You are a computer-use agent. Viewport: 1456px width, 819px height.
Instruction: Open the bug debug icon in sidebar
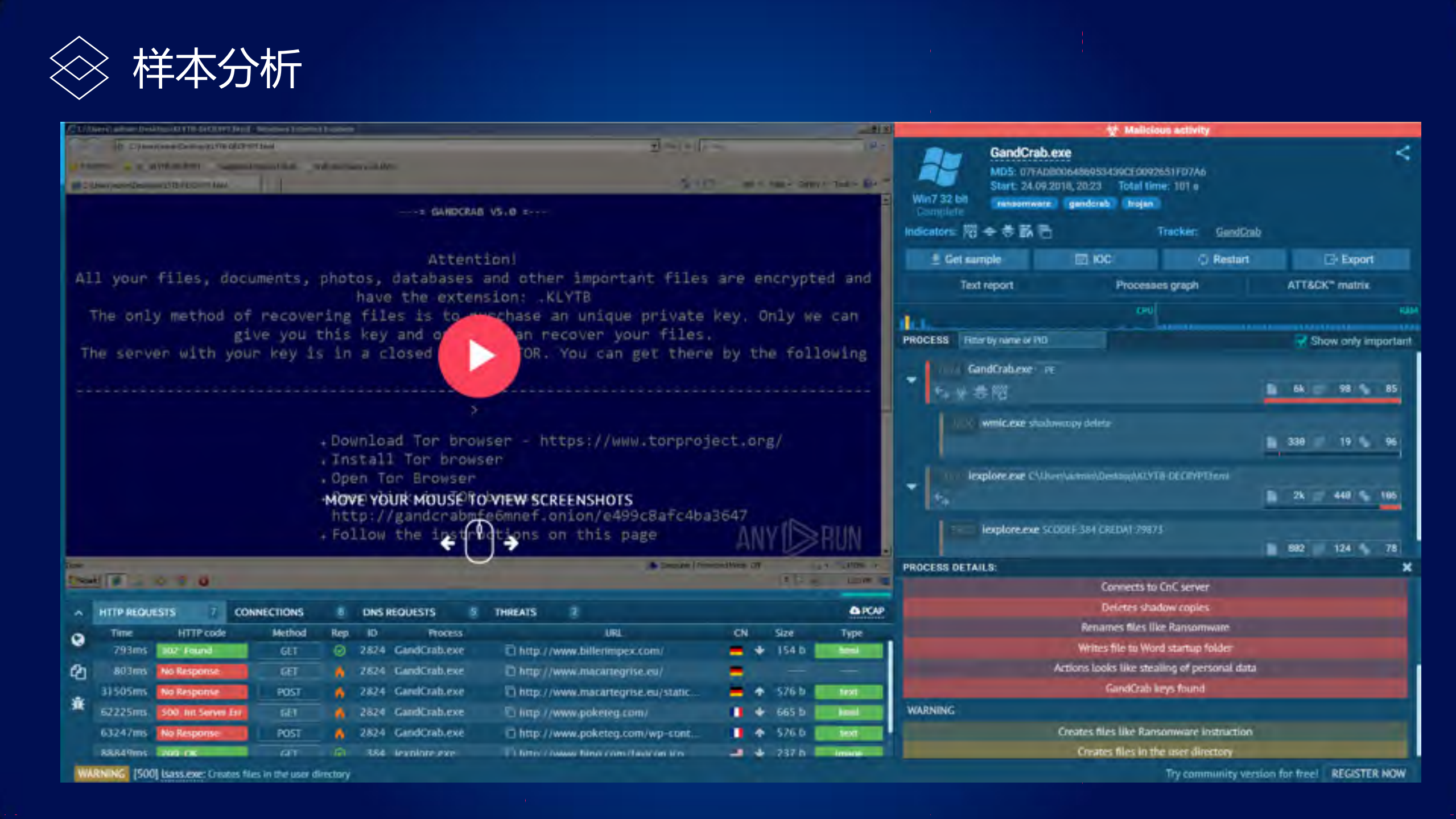pyautogui.click(x=78, y=703)
